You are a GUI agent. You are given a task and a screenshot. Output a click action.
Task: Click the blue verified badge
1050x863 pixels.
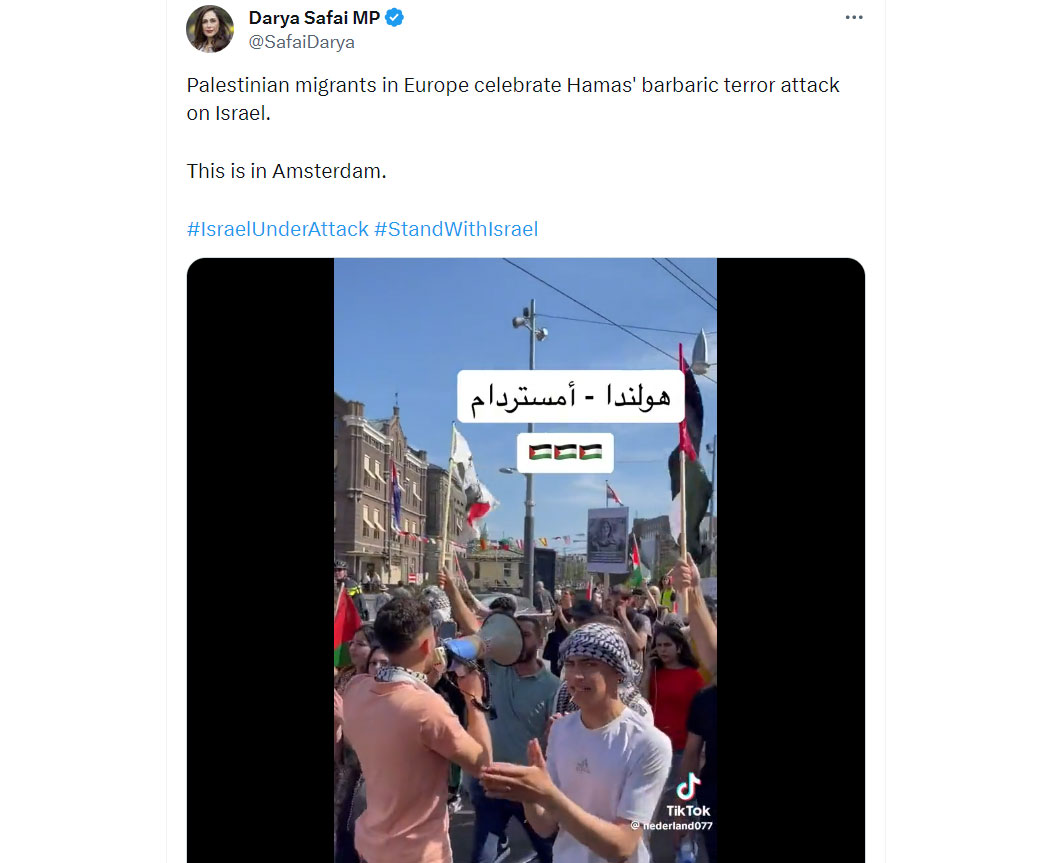point(394,17)
